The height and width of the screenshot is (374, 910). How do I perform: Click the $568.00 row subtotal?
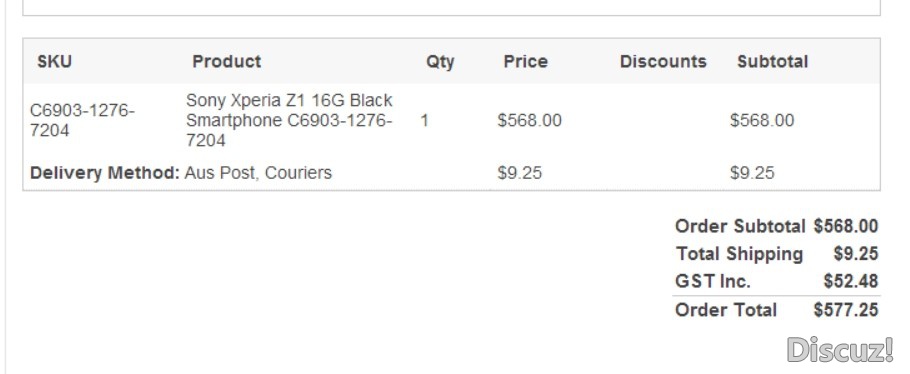[762, 120]
